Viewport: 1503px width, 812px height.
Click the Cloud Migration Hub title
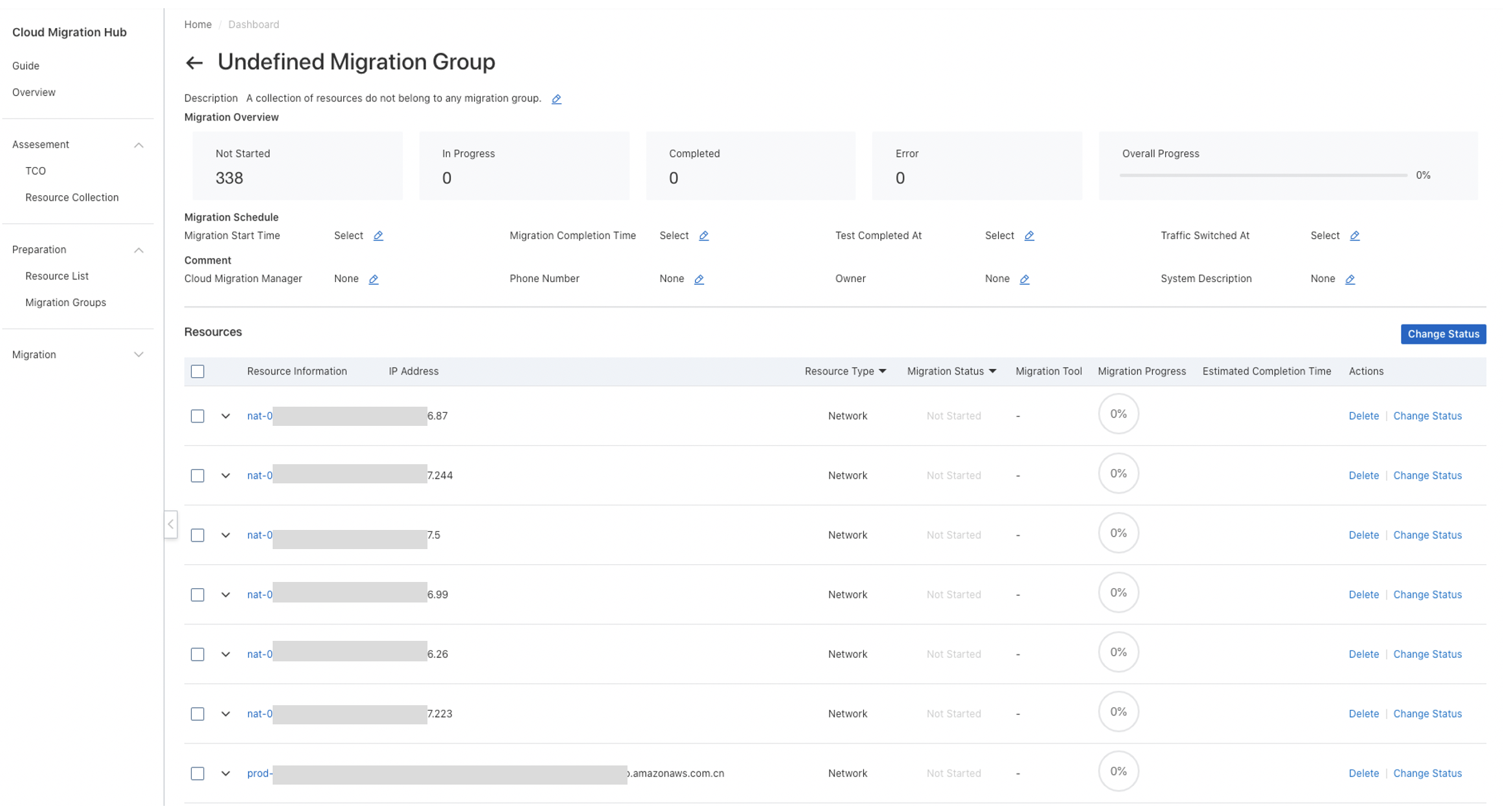click(69, 33)
